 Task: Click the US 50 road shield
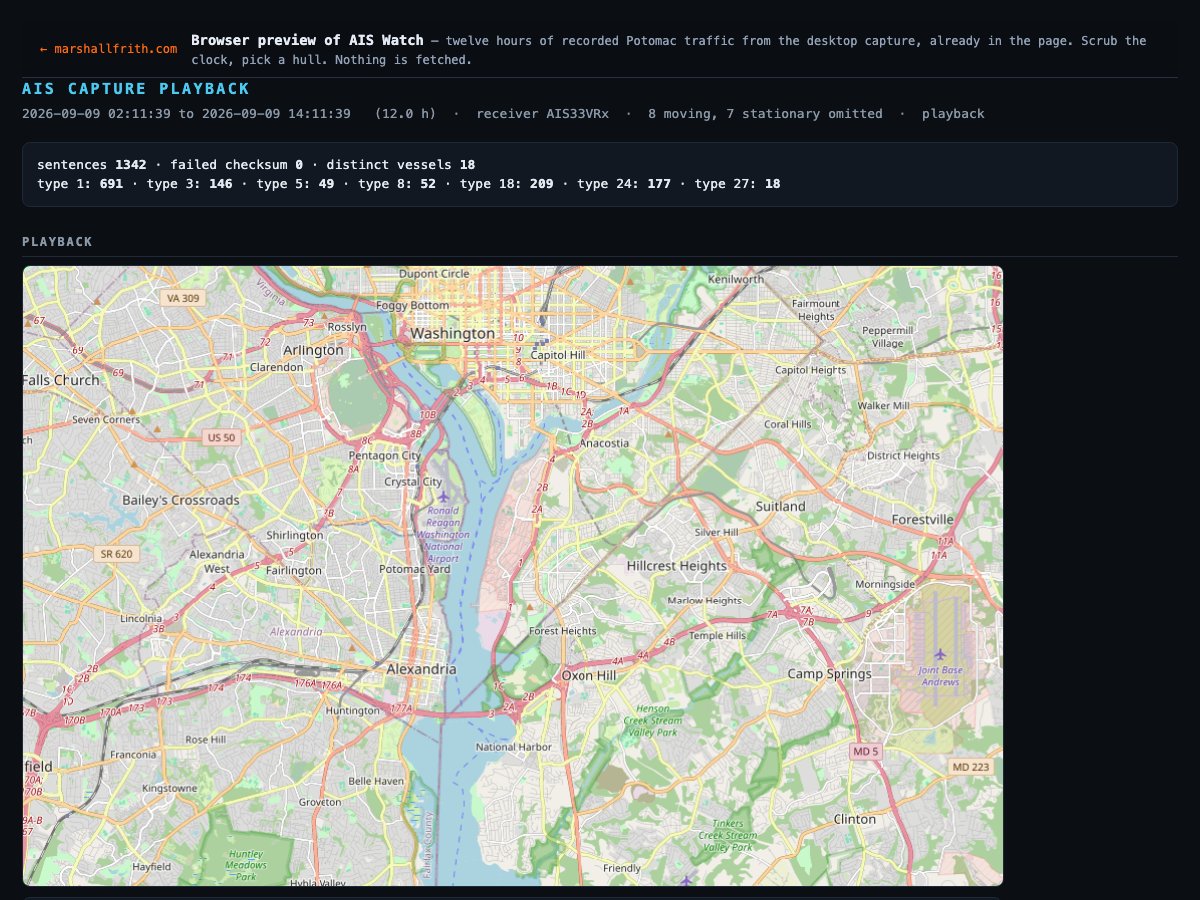[x=219, y=437]
